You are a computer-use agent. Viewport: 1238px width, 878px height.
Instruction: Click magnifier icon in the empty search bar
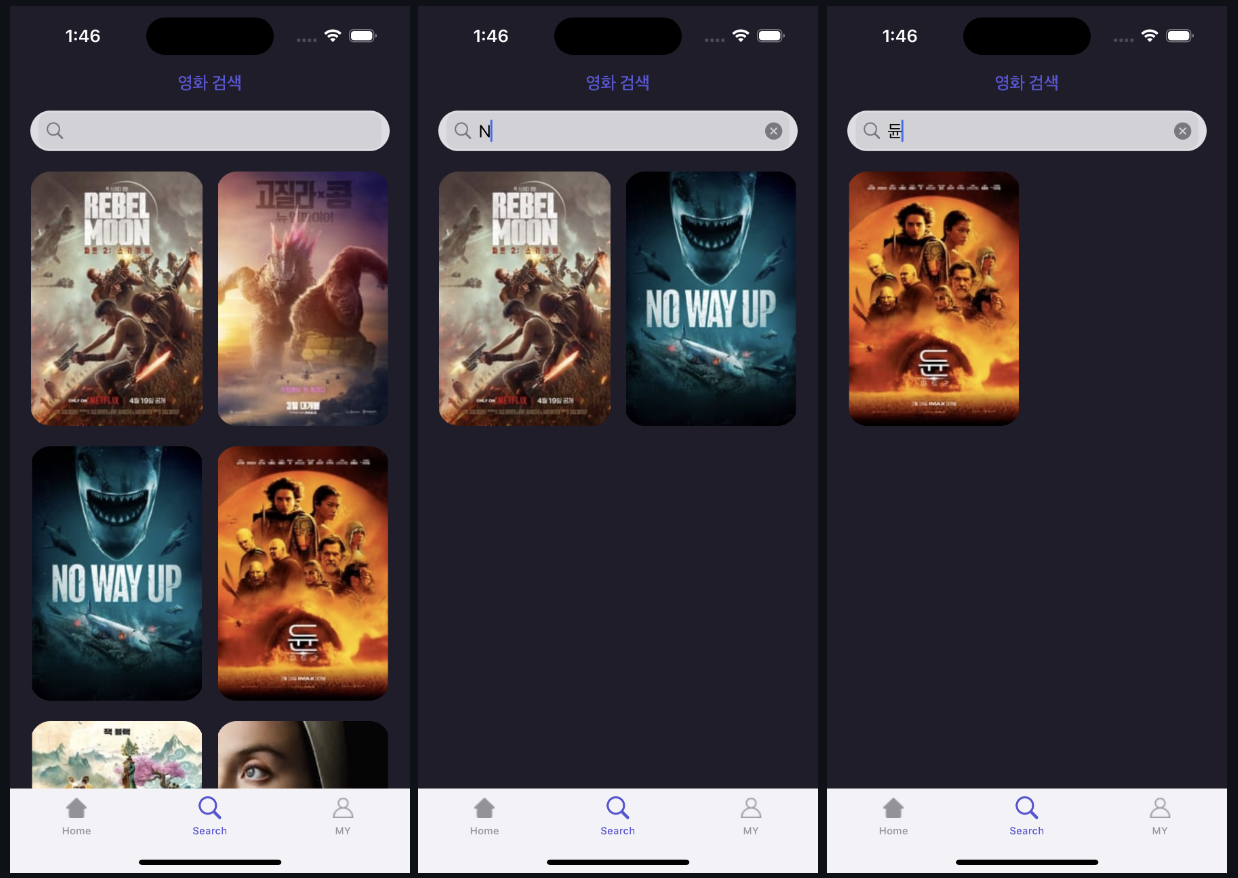(55, 131)
